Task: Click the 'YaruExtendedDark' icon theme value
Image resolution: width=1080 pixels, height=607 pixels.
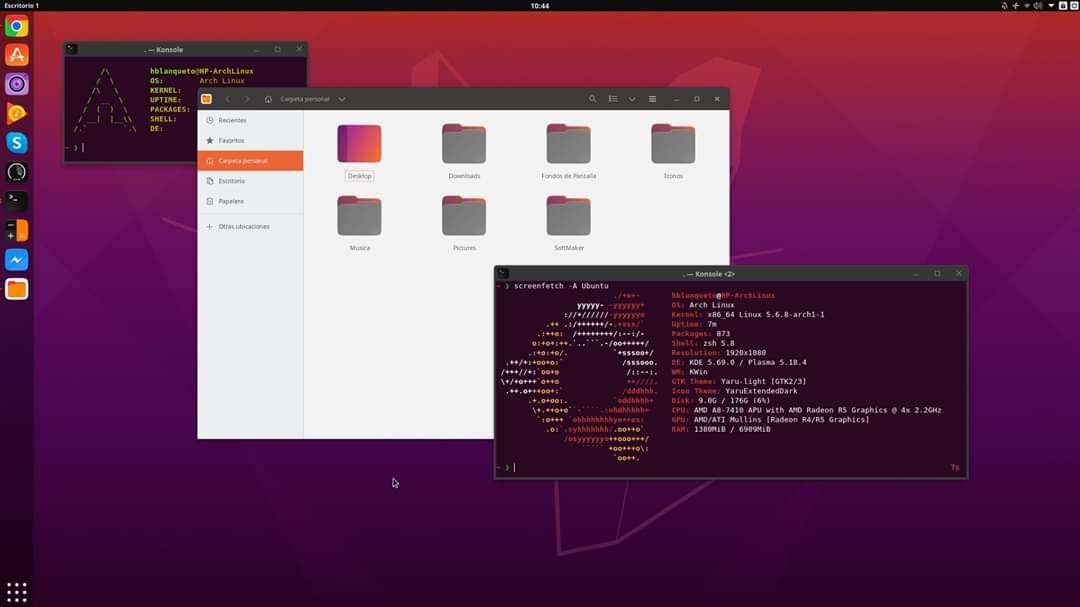Action: (x=761, y=391)
